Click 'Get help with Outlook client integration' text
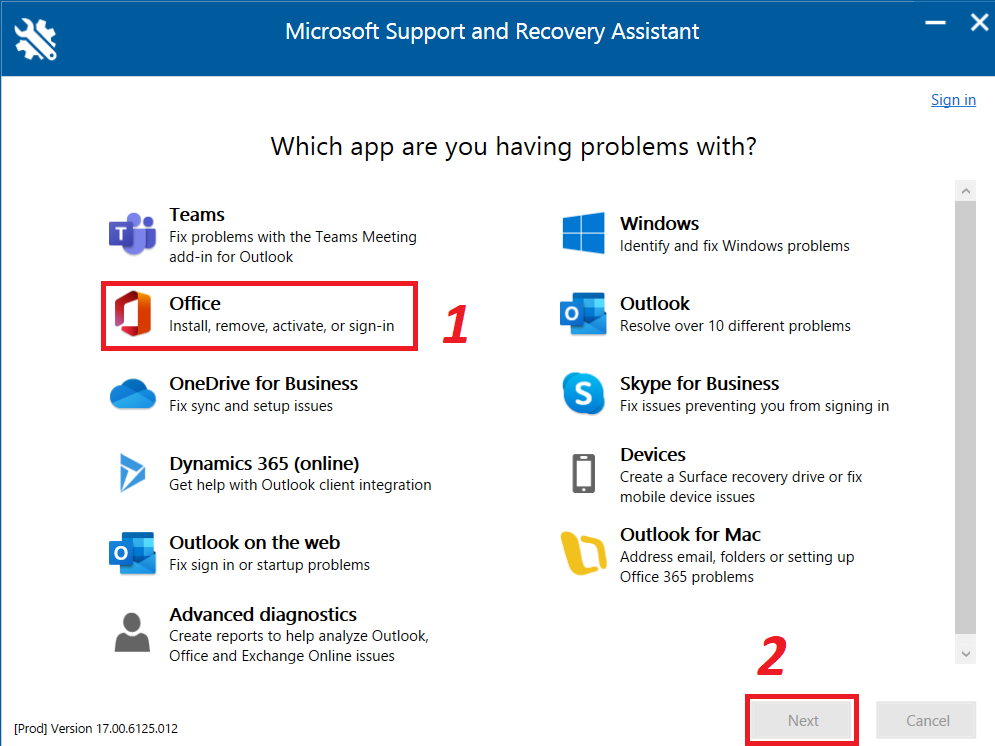This screenshot has height=746, width=995. [x=300, y=485]
